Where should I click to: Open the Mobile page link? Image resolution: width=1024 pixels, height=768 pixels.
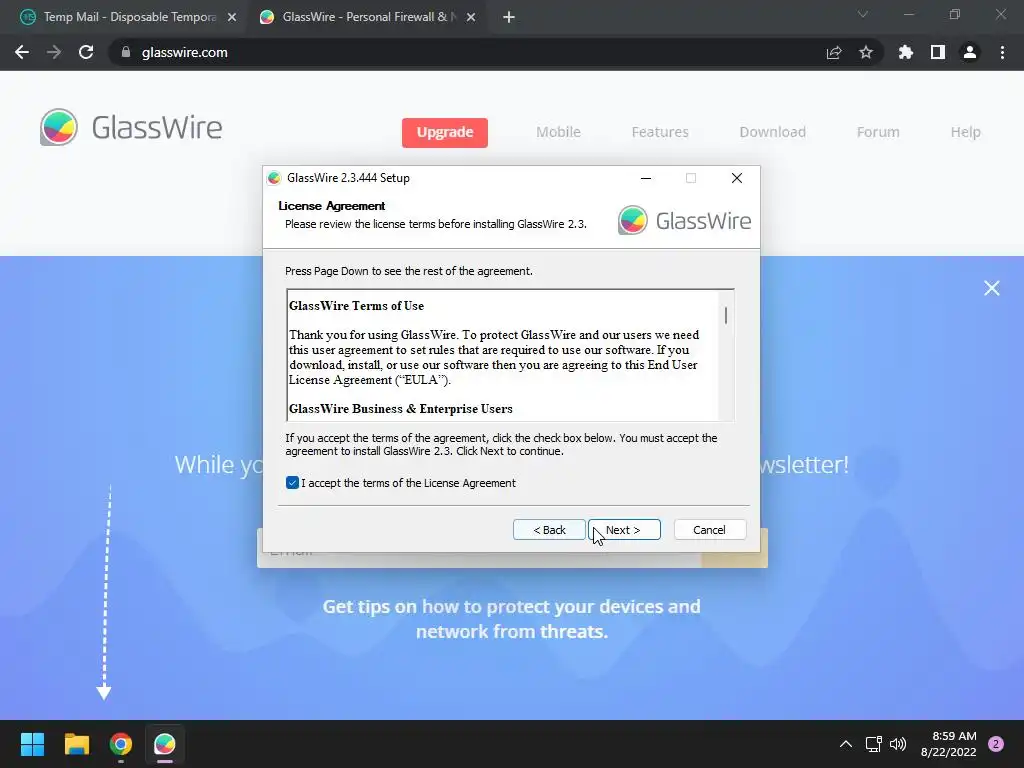[558, 132]
